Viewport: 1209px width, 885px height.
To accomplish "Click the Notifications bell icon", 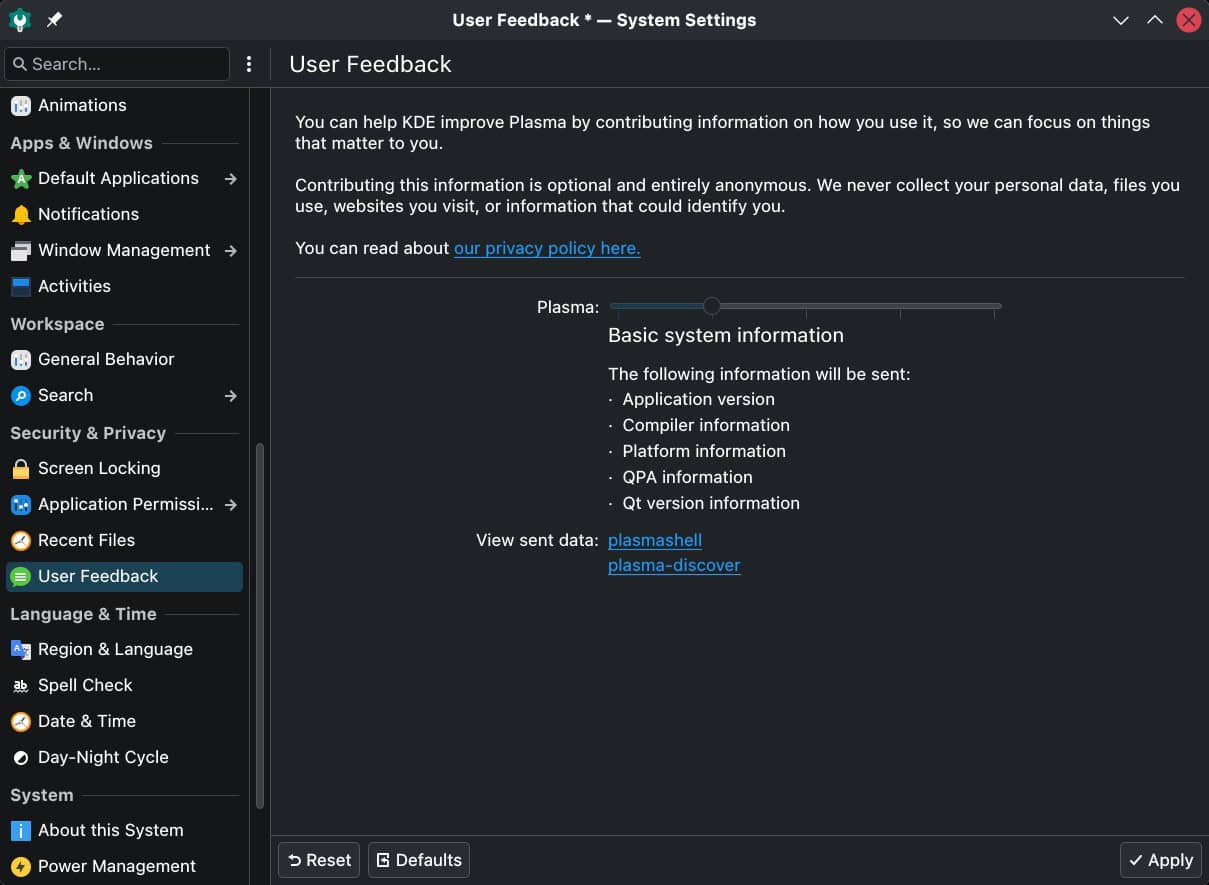I will coord(20,214).
